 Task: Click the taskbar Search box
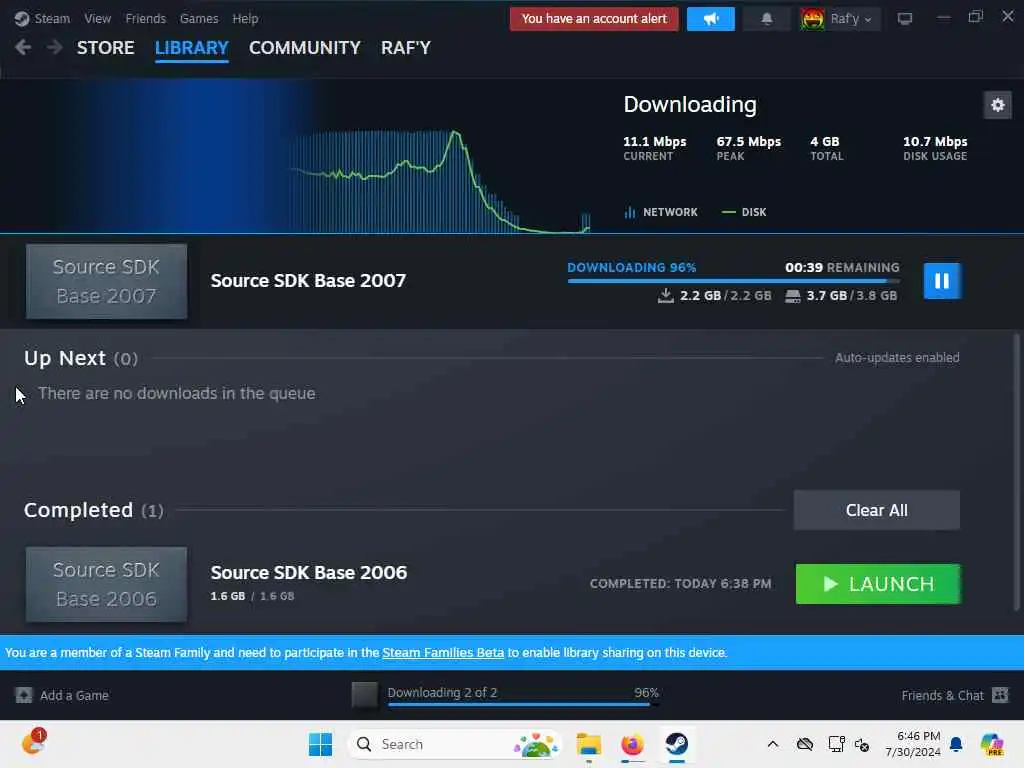pyautogui.click(x=455, y=744)
